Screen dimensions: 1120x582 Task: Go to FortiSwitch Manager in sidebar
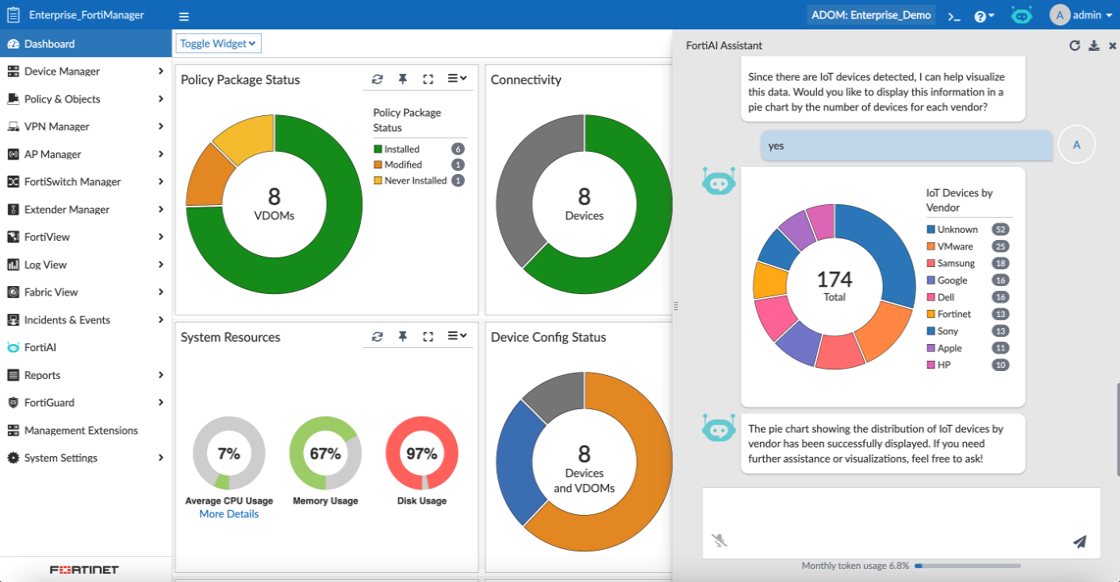pyautogui.click(x=86, y=182)
